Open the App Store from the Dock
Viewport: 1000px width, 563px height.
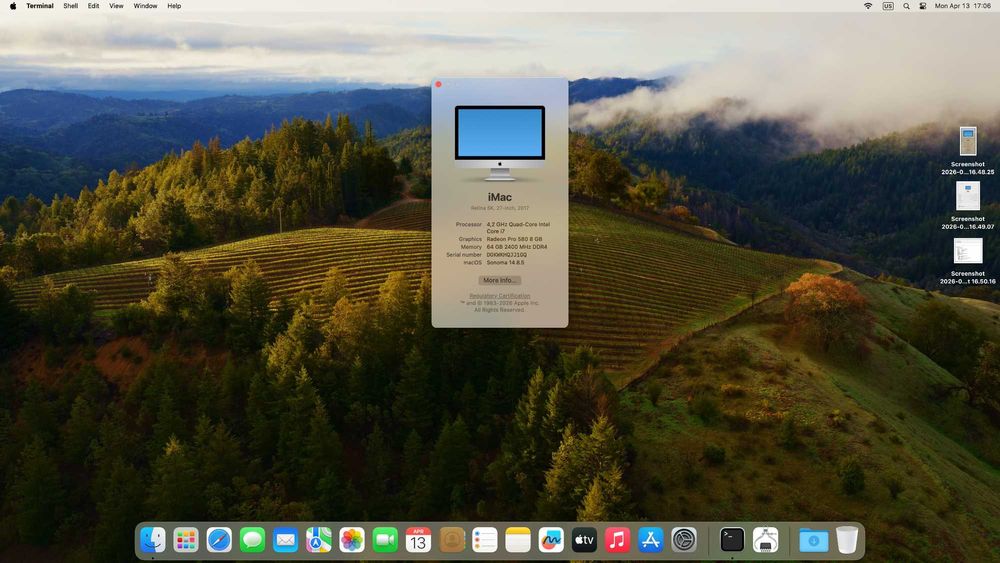[651, 541]
